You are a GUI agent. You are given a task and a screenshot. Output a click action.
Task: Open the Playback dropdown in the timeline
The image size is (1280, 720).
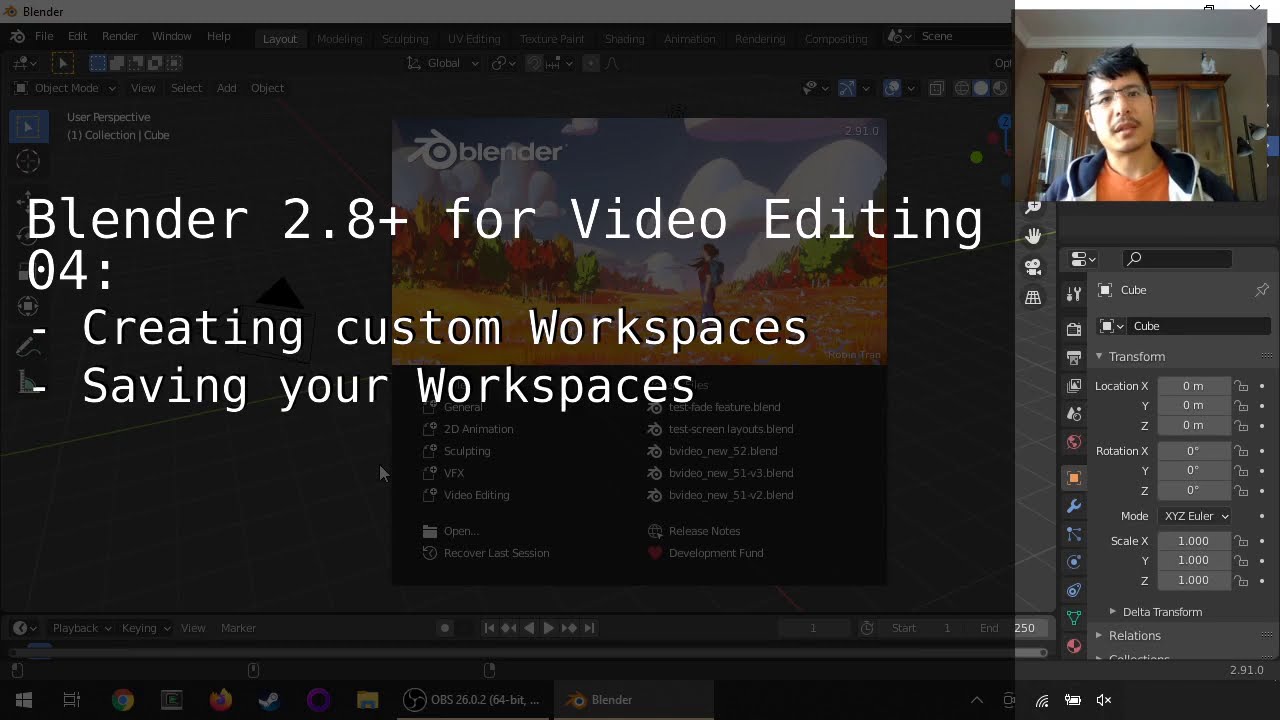point(83,628)
